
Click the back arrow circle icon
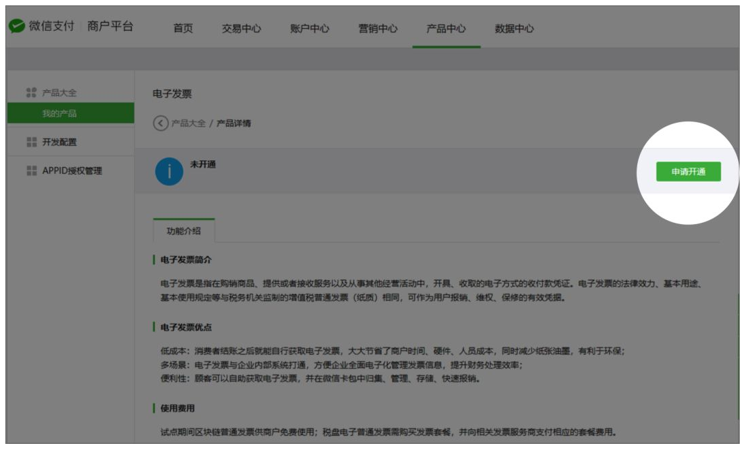161,123
